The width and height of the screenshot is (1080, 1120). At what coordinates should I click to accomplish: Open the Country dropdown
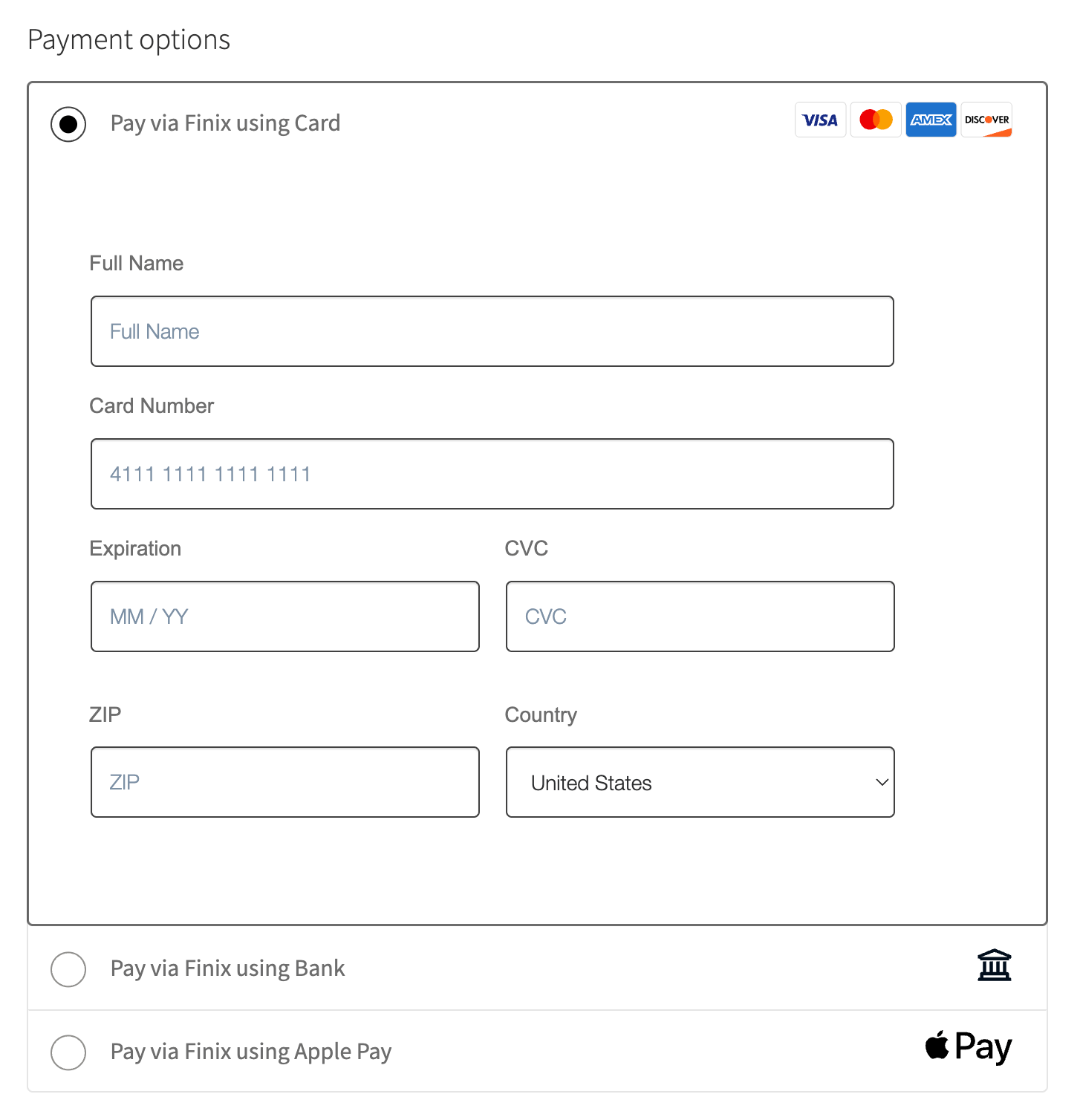pyautogui.click(x=700, y=782)
